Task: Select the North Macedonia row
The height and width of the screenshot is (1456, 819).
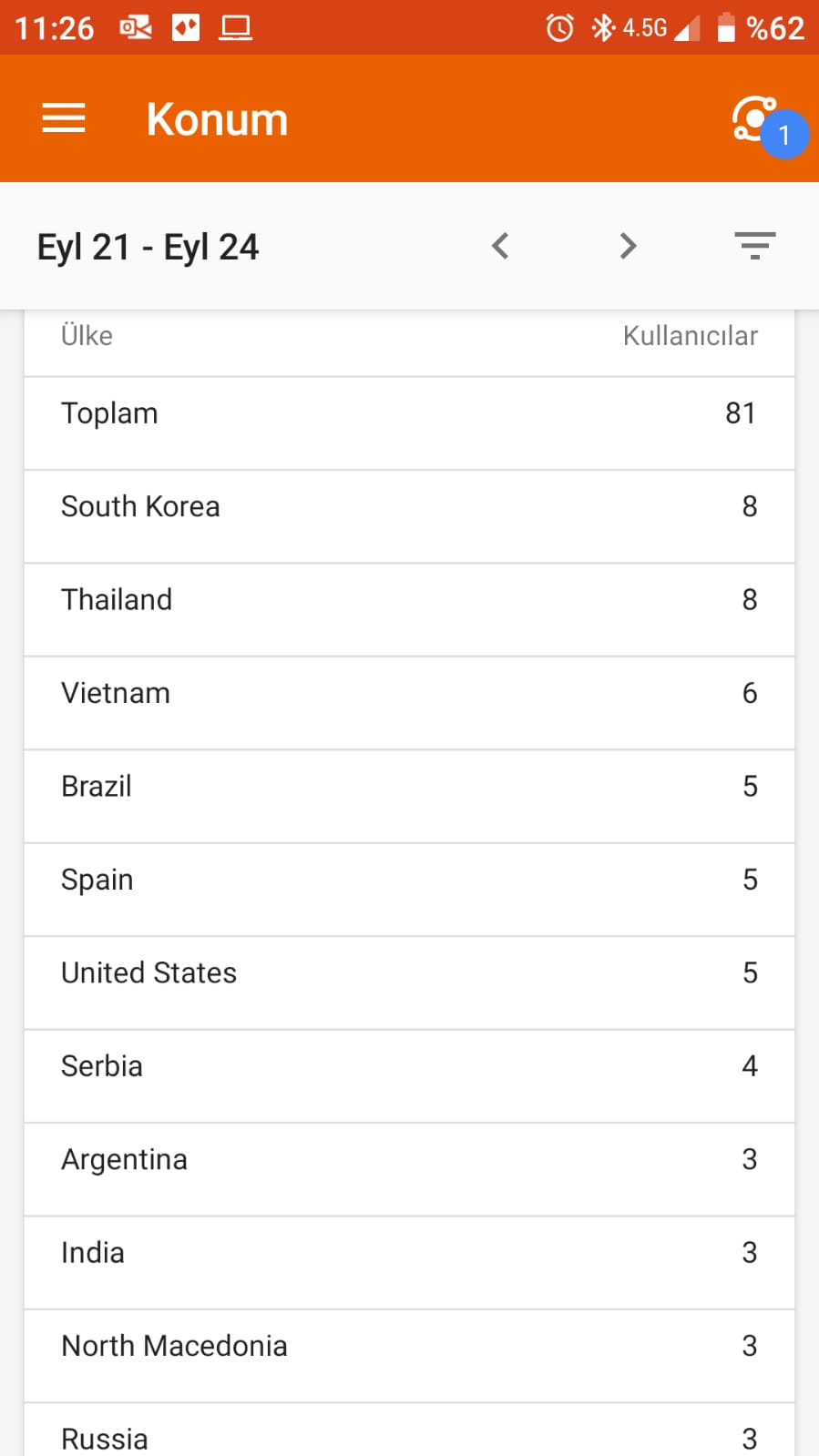Action: coord(409,1356)
